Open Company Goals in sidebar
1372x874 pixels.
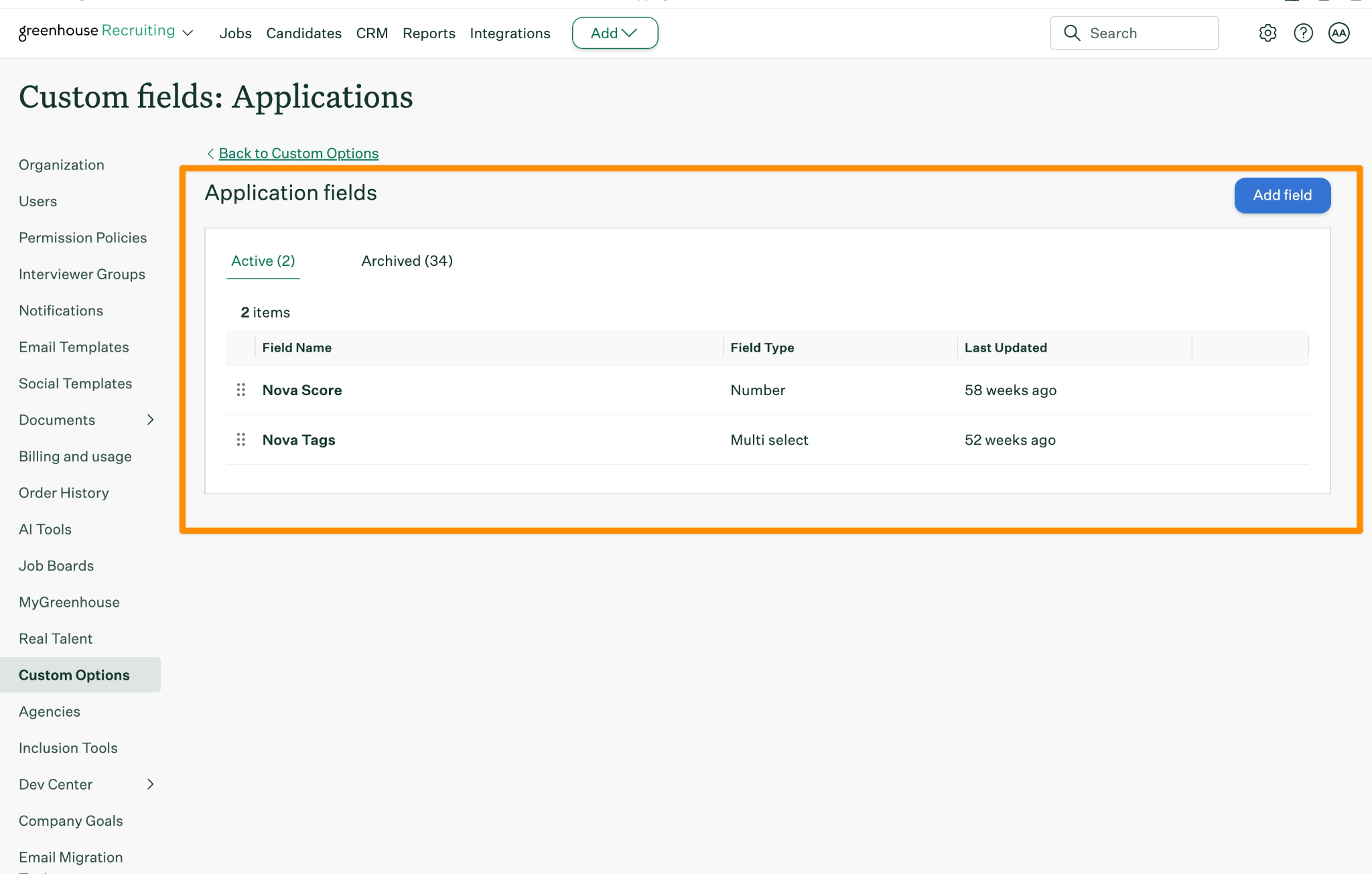[71, 821]
